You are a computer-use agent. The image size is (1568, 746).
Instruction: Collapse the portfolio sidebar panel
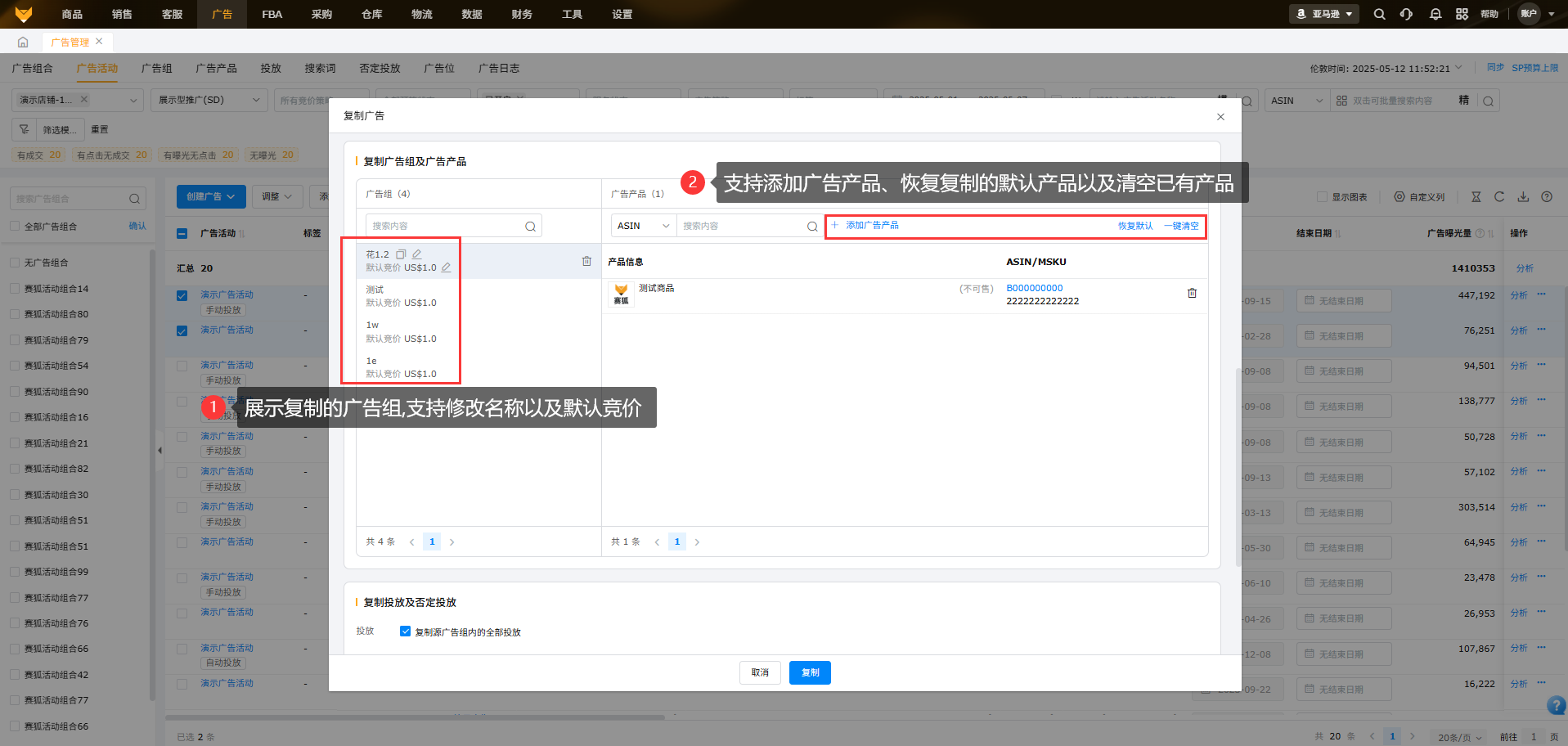coord(159,450)
